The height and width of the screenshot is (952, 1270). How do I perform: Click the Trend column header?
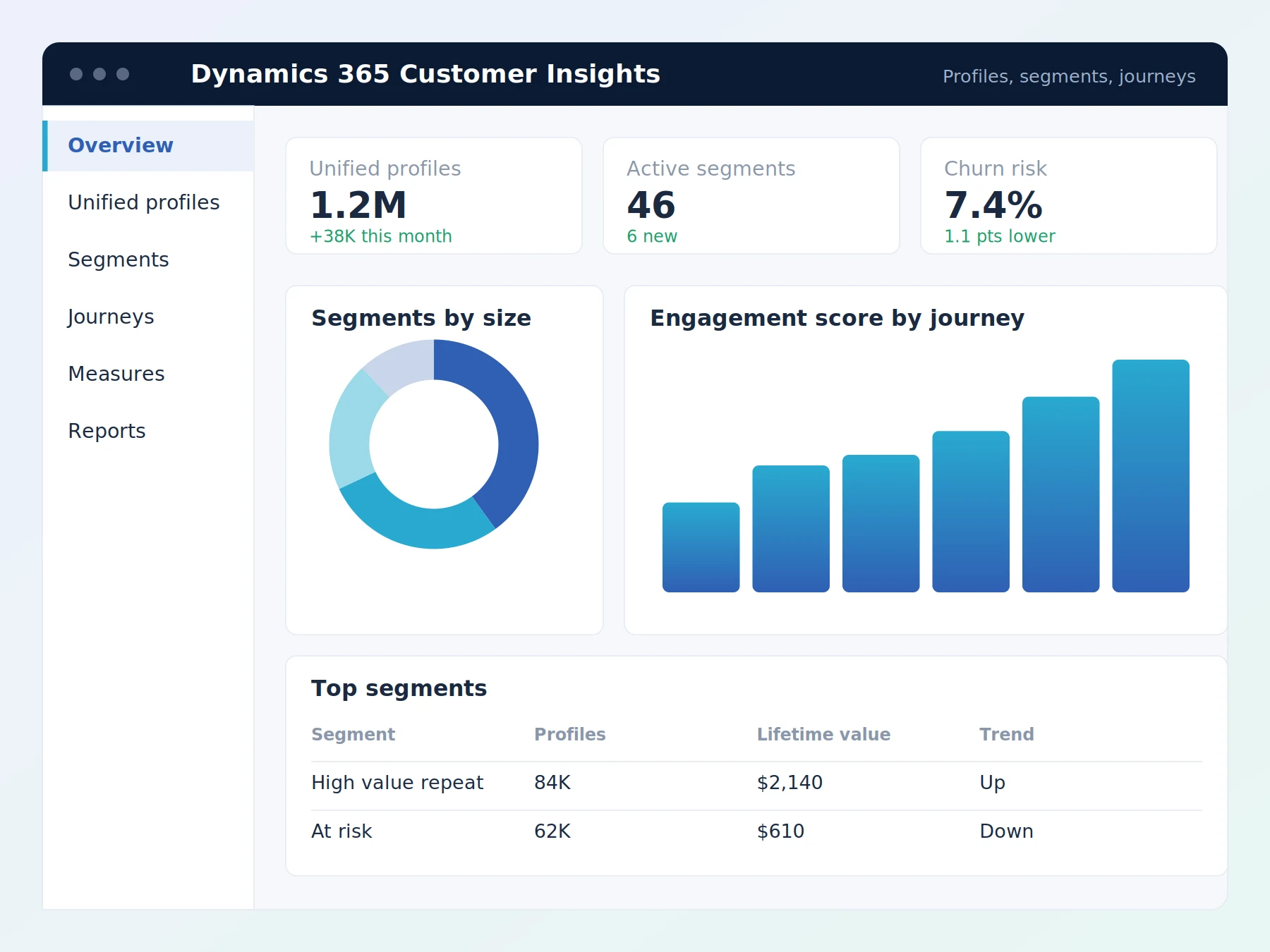1007,735
